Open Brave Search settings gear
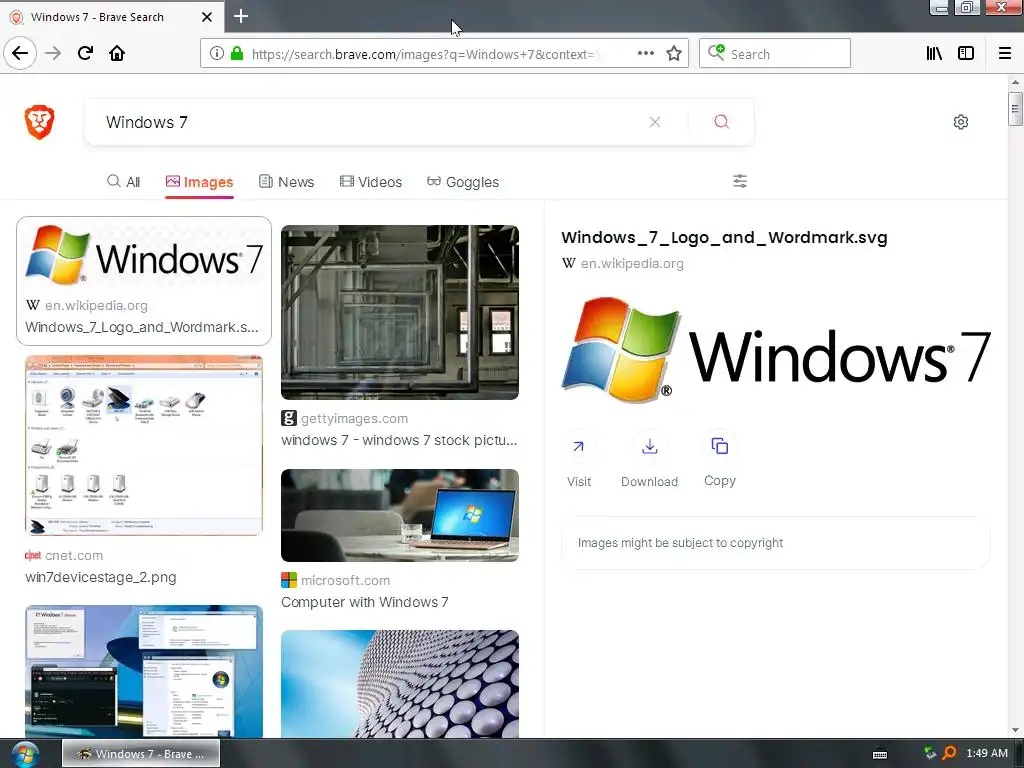The height and width of the screenshot is (768, 1024). pyautogui.click(x=960, y=122)
